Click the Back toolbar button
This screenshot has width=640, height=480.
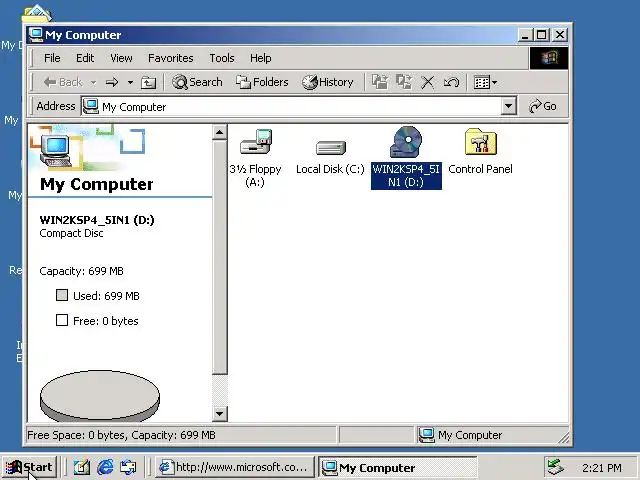(63, 82)
